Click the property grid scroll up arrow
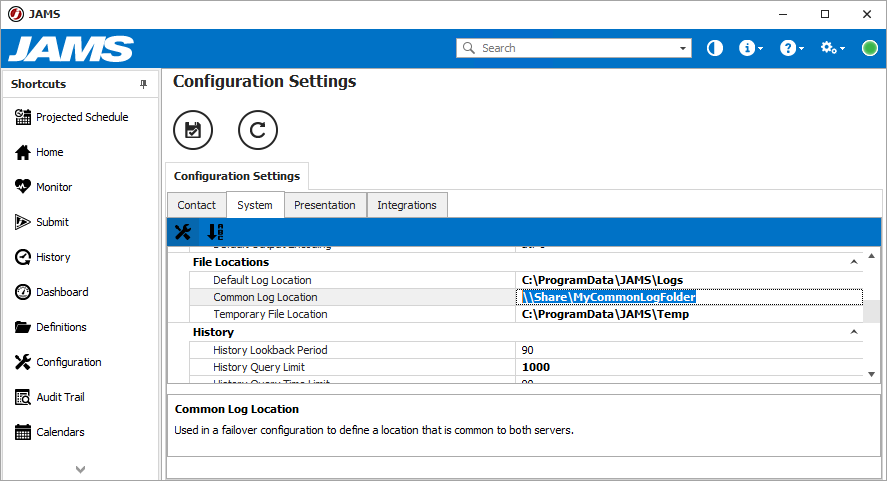Image resolution: width=887 pixels, height=481 pixels. tap(872, 256)
